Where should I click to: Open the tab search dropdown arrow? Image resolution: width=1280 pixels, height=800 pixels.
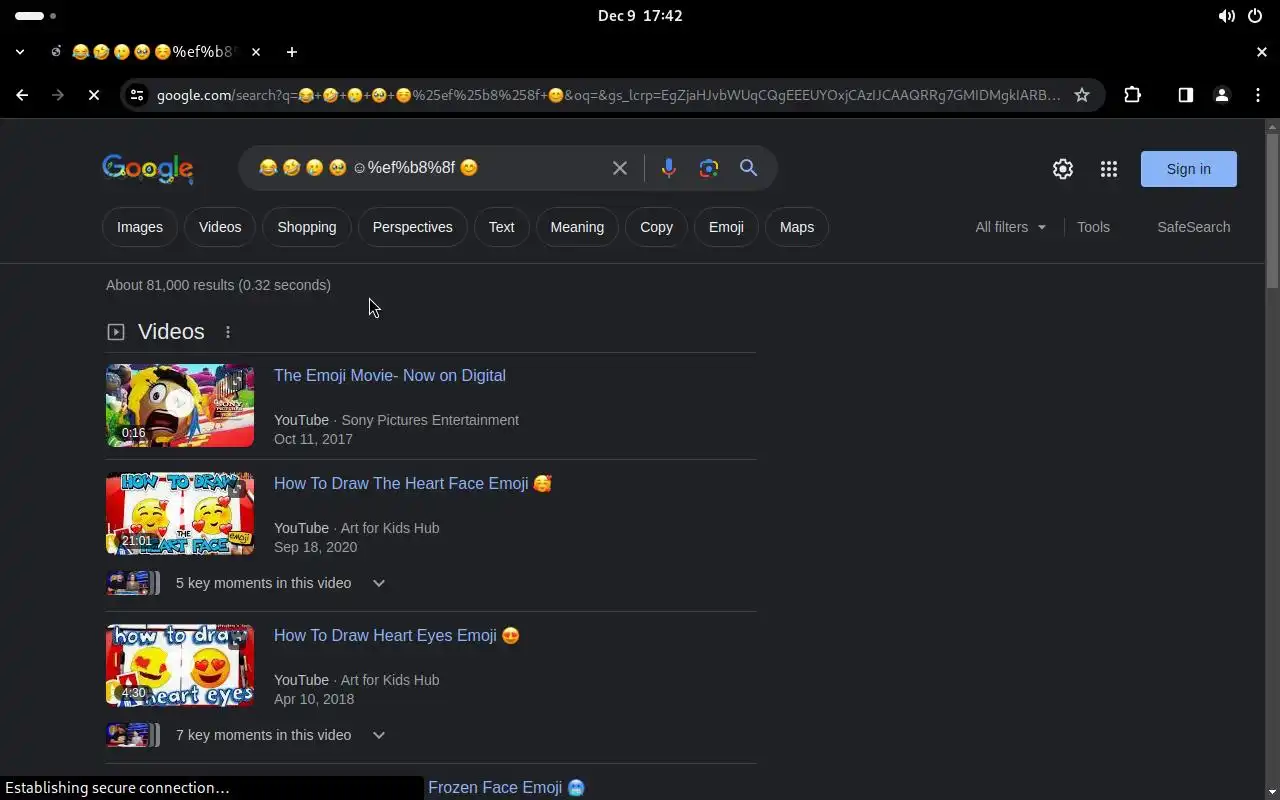pyautogui.click(x=20, y=52)
